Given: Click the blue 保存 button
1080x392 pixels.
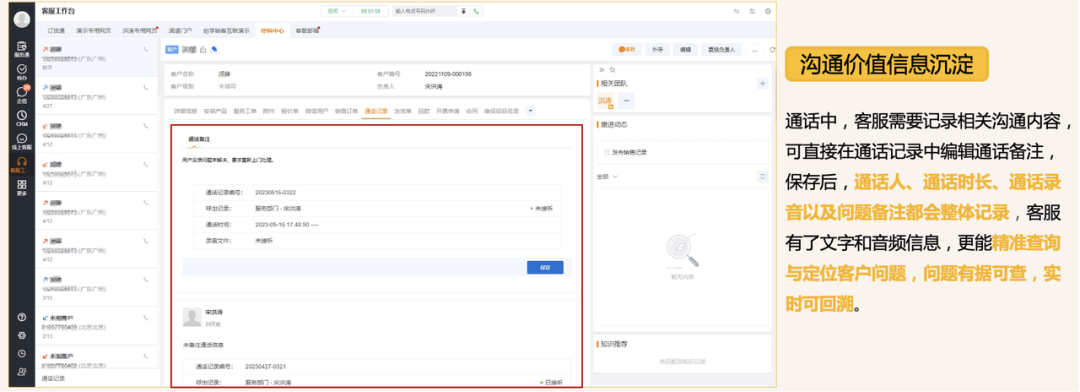Looking at the screenshot, I should 545,267.
